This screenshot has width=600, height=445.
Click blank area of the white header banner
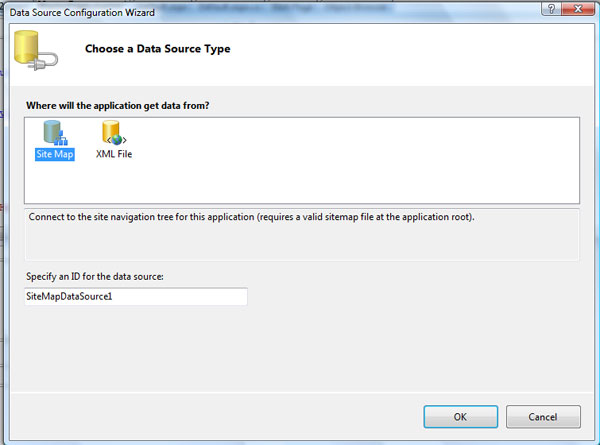click(420, 55)
